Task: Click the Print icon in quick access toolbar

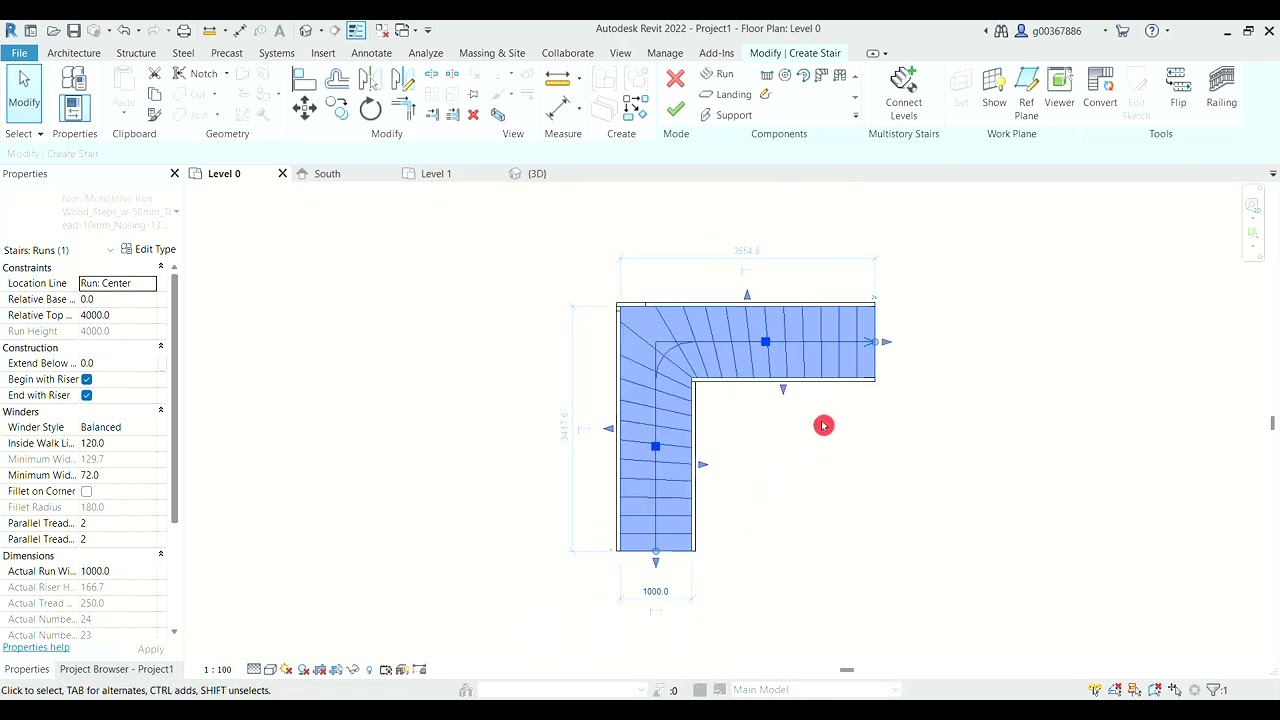Action: pos(184,31)
